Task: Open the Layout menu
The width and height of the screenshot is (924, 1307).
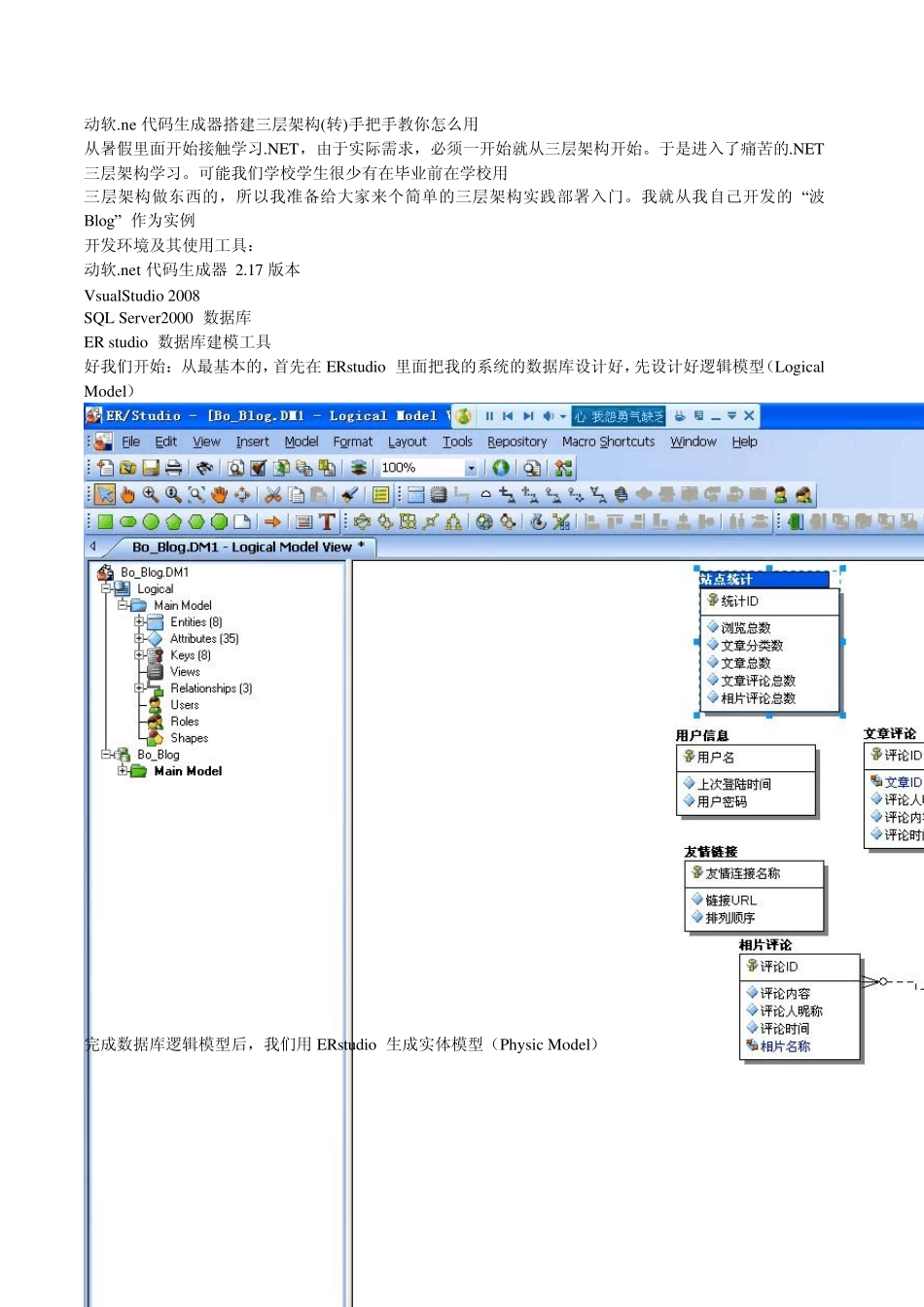Action: click(x=408, y=442)
